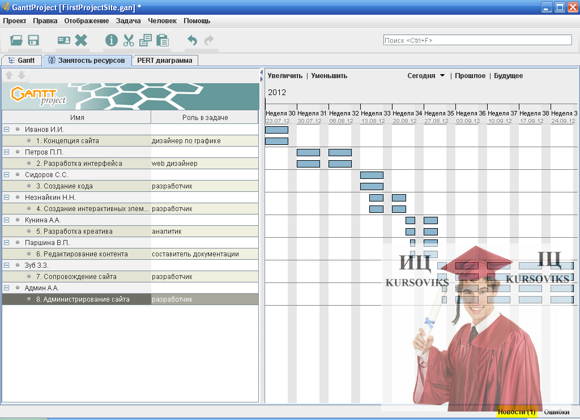Viewport: 580px width, 420px height.
Task: Select the Разработка интерфейса task row
Action: (x=130, y=163)
